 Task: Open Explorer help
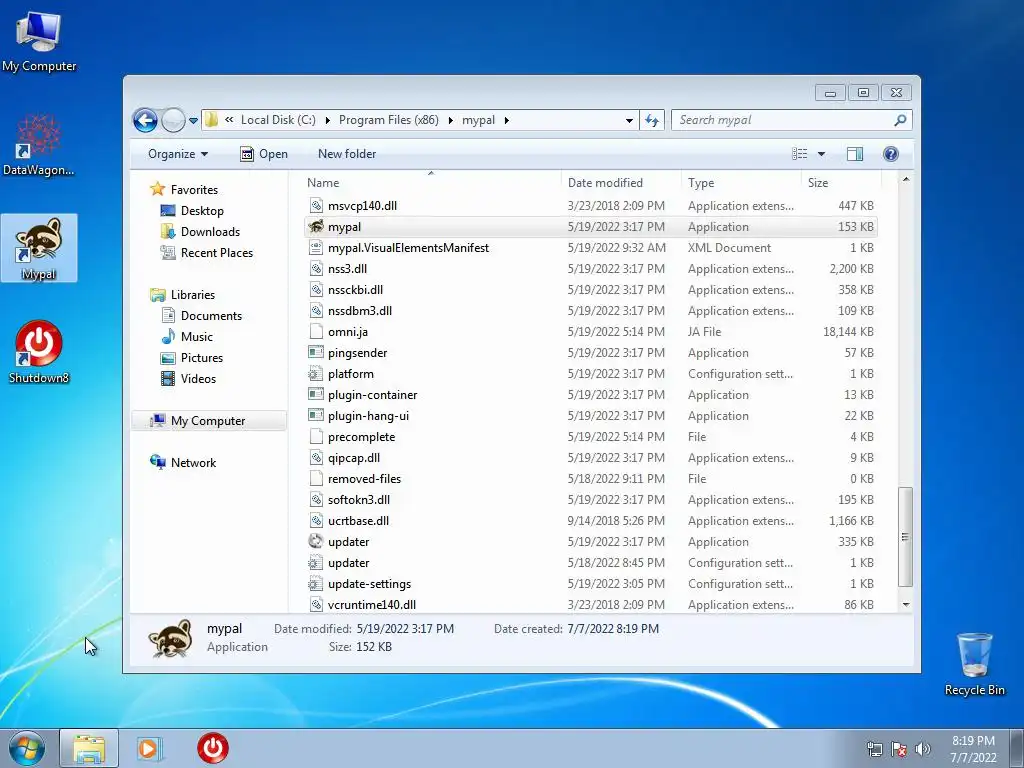890,154
